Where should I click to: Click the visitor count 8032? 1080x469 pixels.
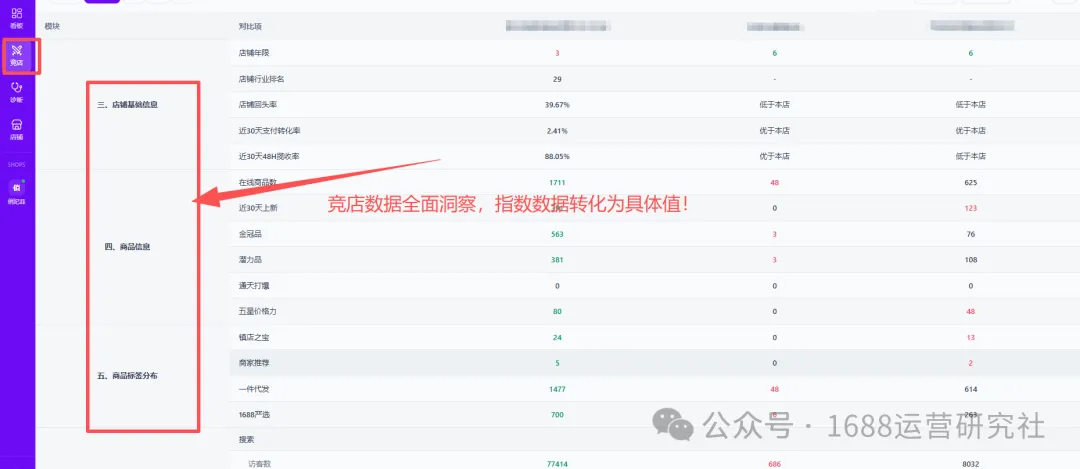[x=970, y=464]
